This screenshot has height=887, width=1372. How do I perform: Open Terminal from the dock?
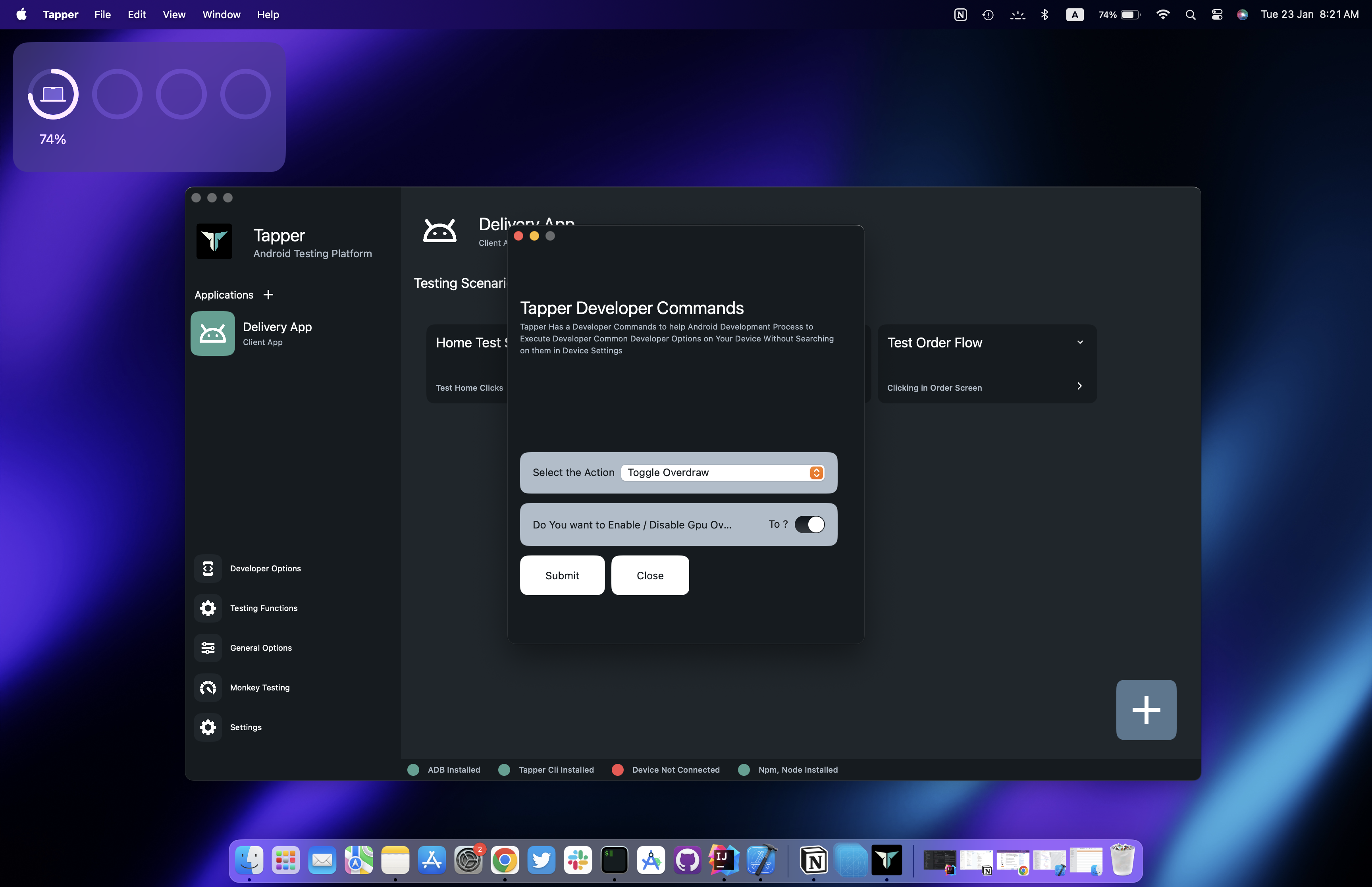pos(614,860)
